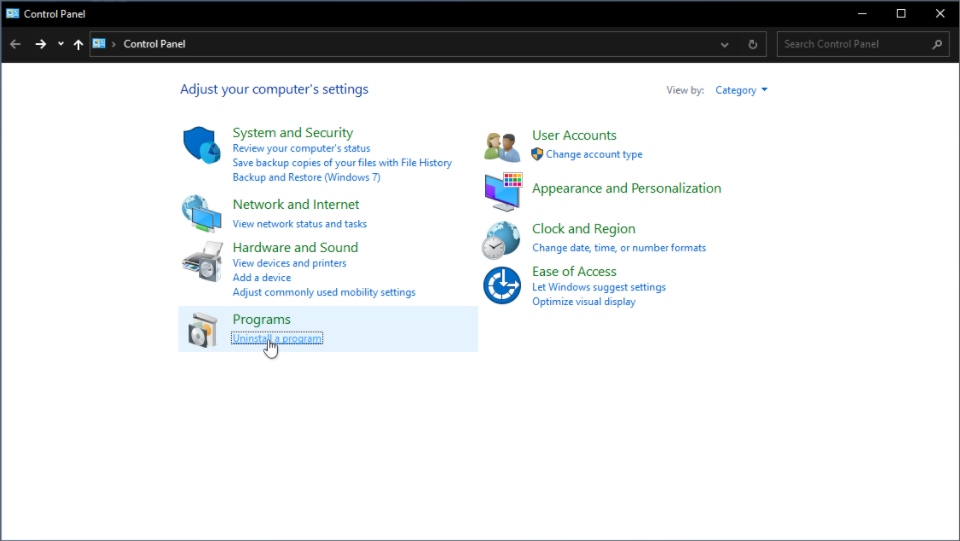960x541 pixels.
Task: Open the Ease of Access icon
Action: pos(502,285)
